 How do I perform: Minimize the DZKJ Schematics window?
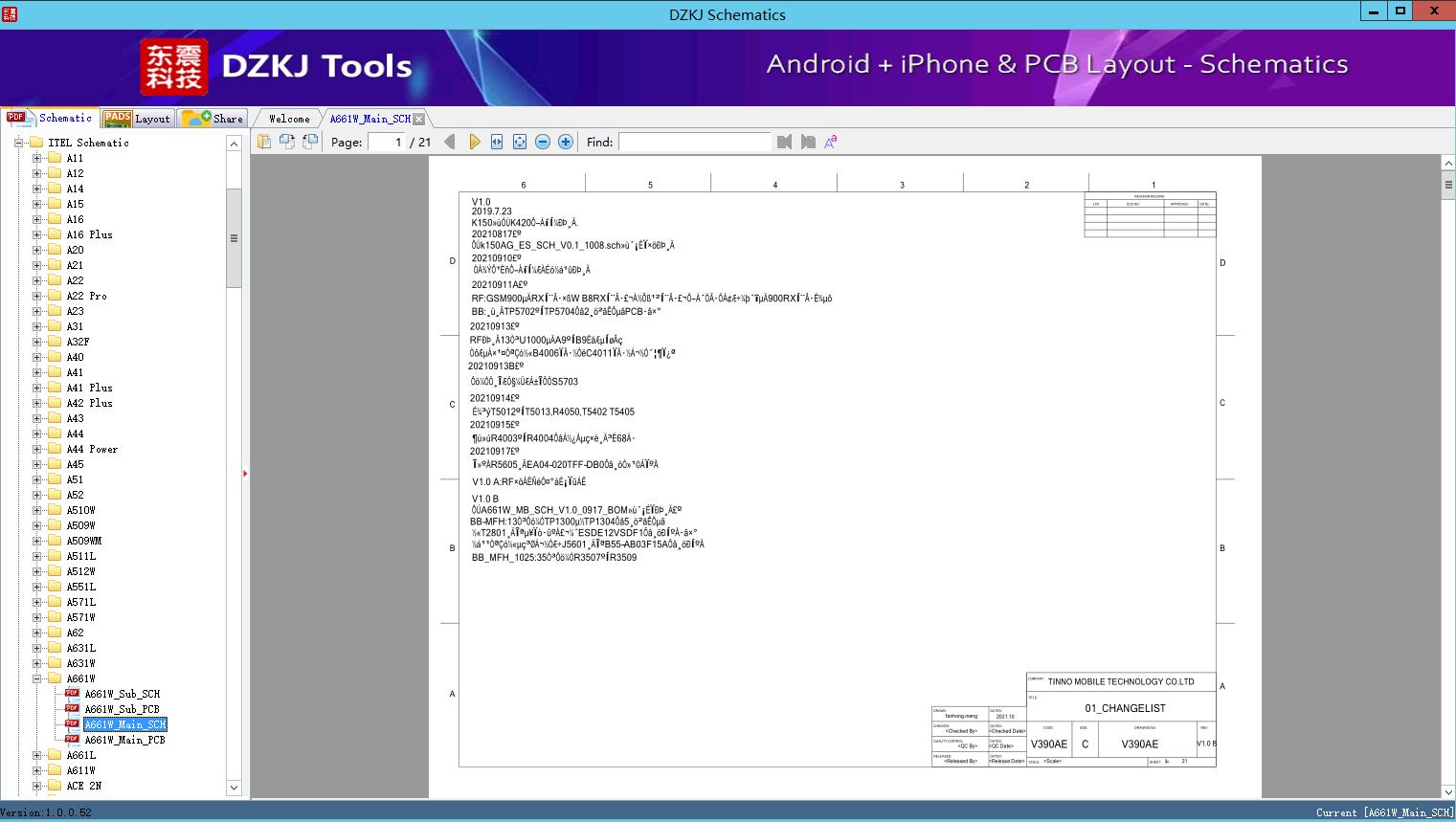point(1374,11)
